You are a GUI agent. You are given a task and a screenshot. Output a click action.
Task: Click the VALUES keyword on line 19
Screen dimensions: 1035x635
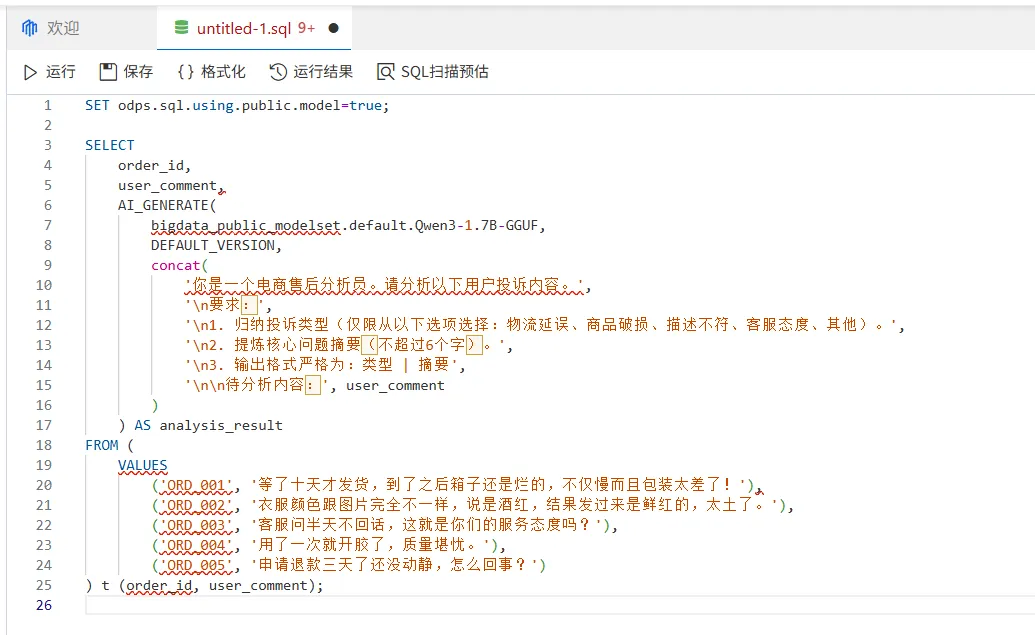click(x=143, y=465)
